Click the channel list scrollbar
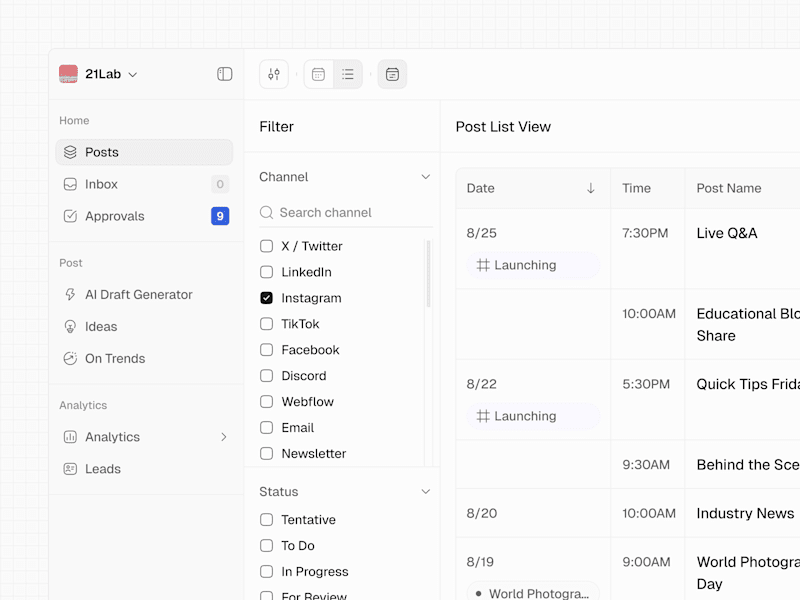Viewport: 800px width, 600px height. point(428,275)
